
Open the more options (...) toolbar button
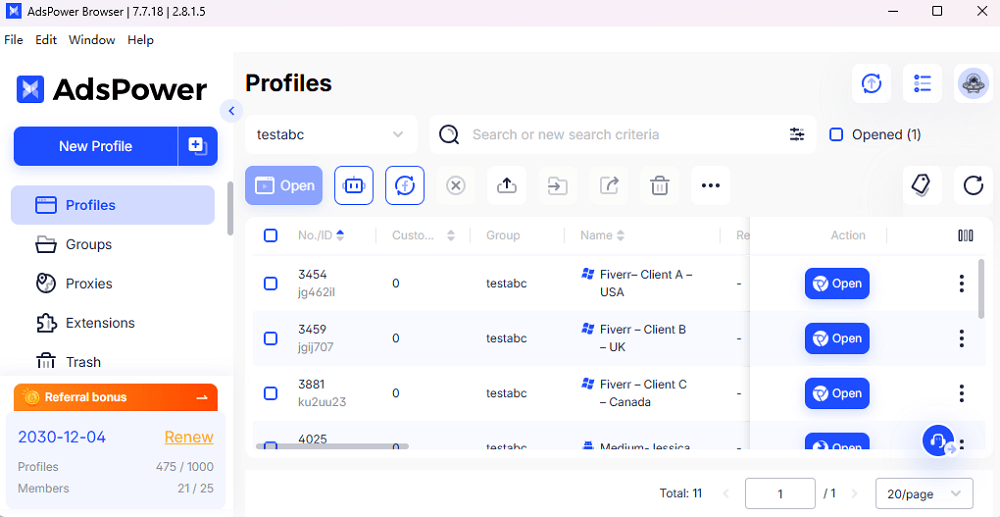[x=710, y=186]
